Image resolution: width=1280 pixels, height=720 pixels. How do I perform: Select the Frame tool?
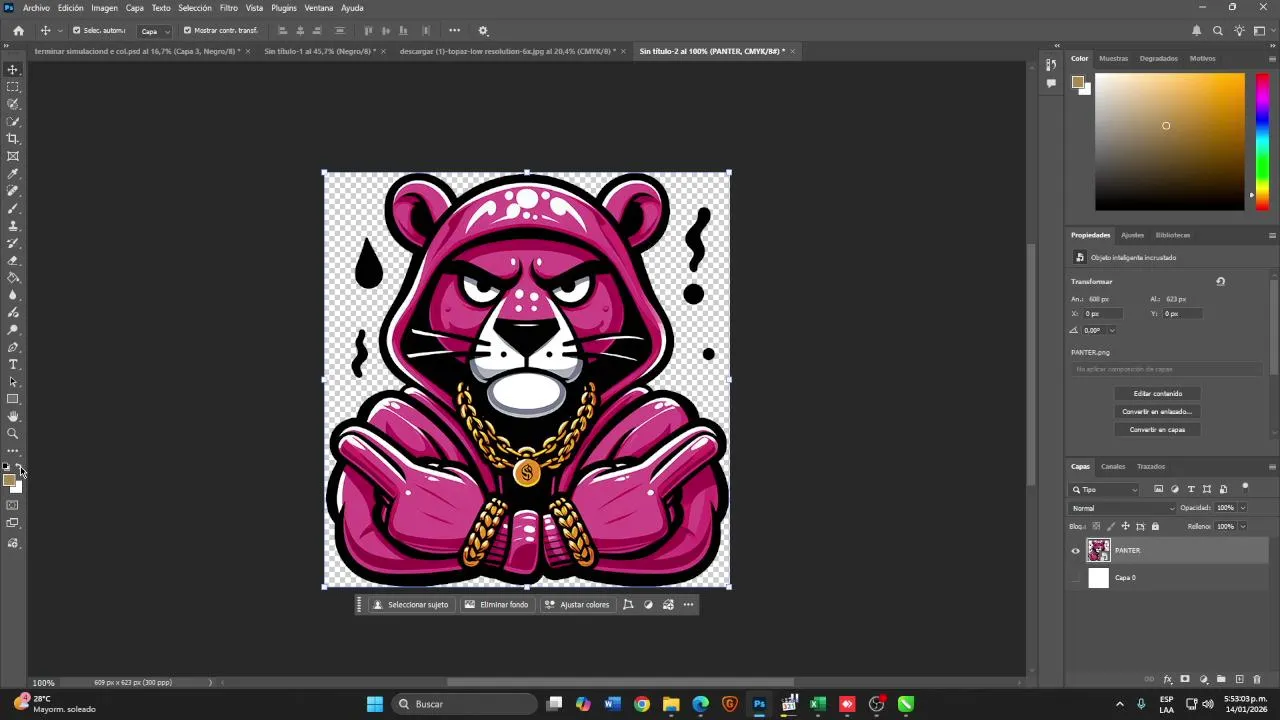click(x=13, y=156)
